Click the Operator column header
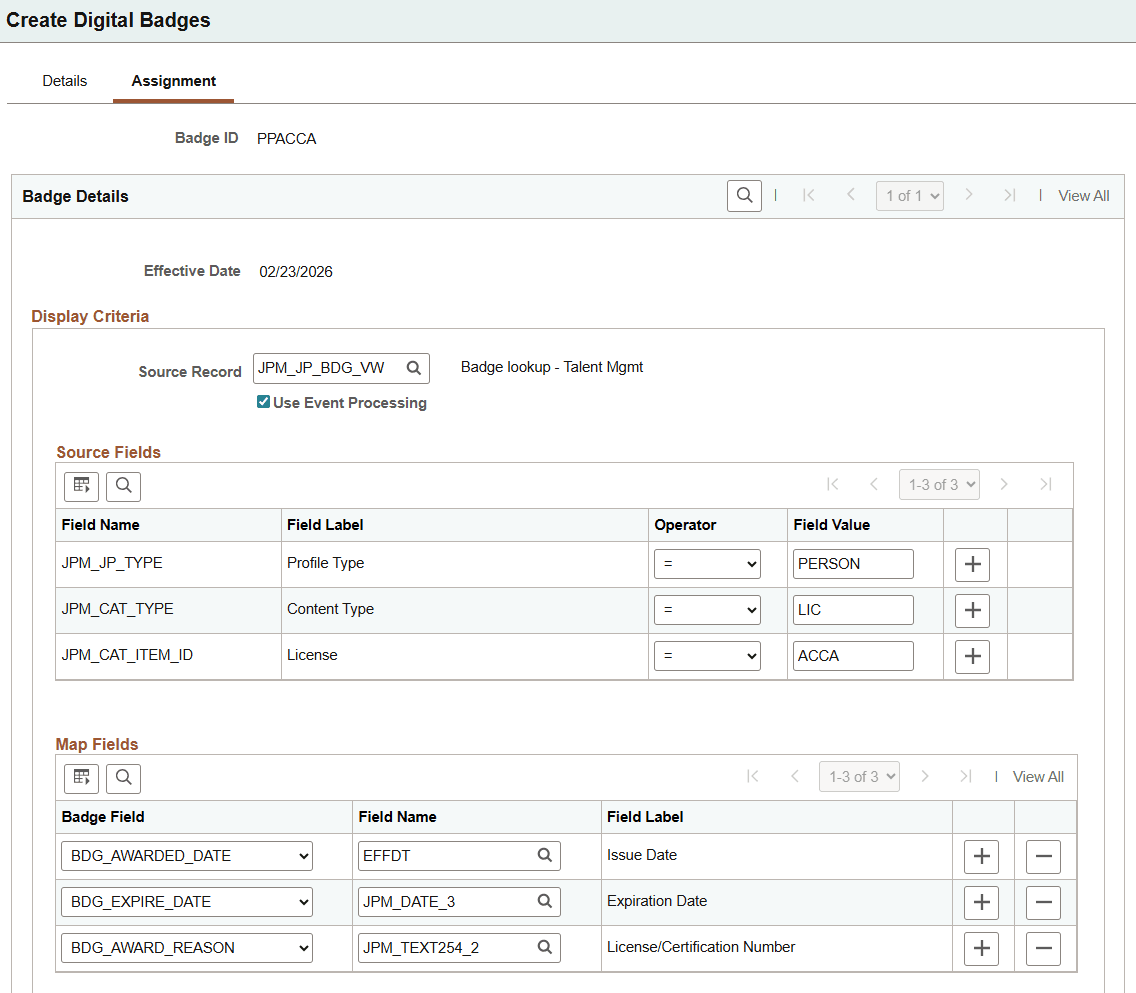1136x993 pixels. (x=685, y=525)
